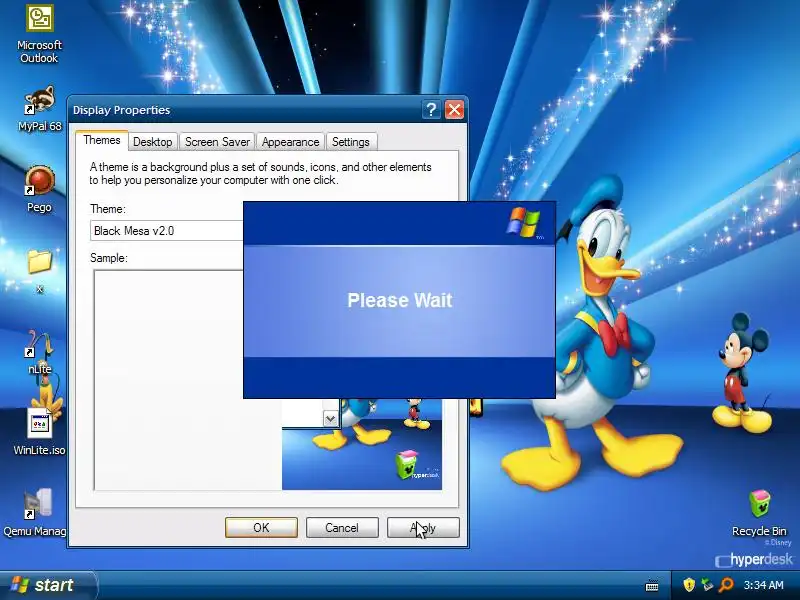800x600 pixels.
Task: Click the scroll down arrow in sample preview
Action: 331,419
